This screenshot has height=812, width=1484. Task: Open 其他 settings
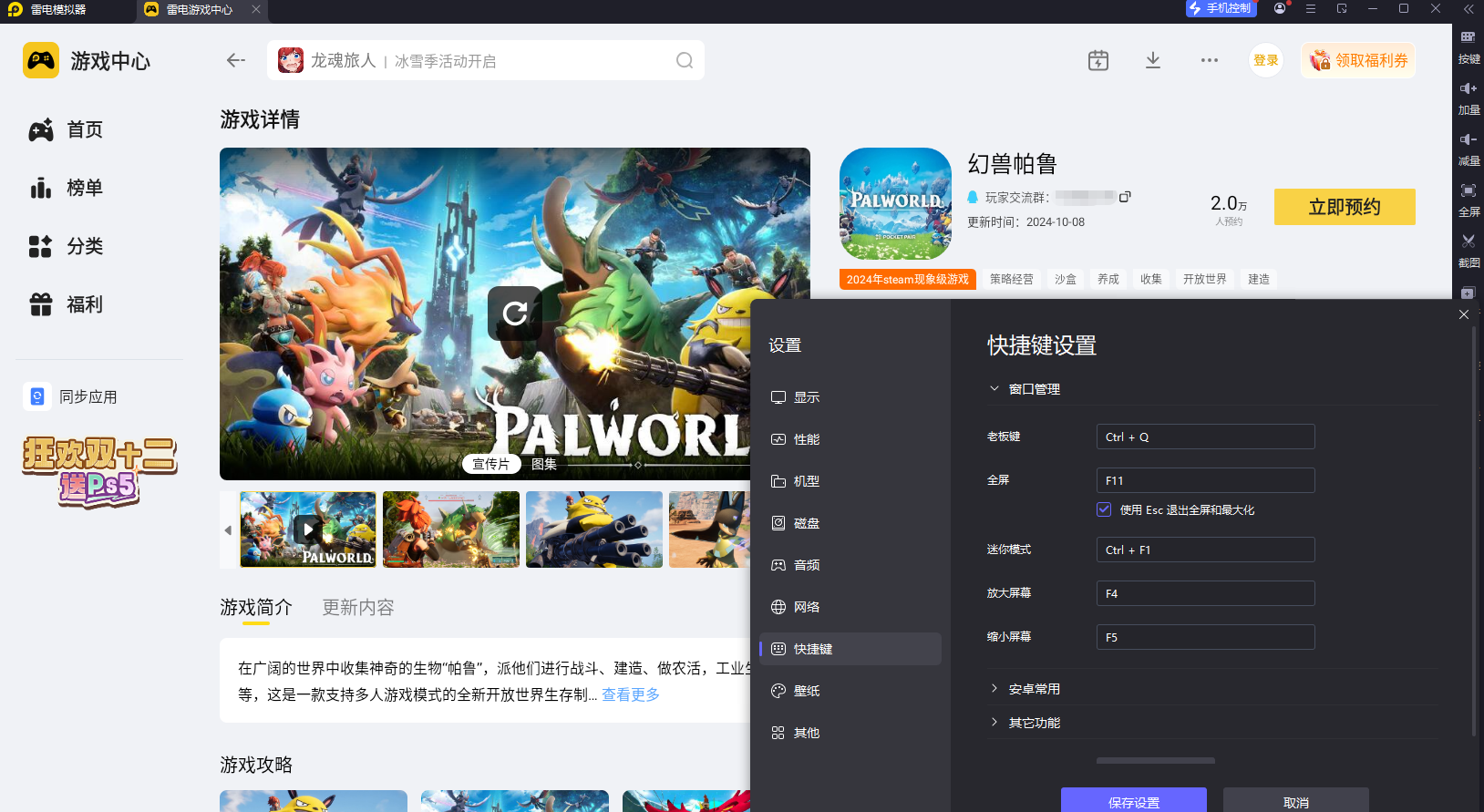pyautogui.click(x=850, y=733)
